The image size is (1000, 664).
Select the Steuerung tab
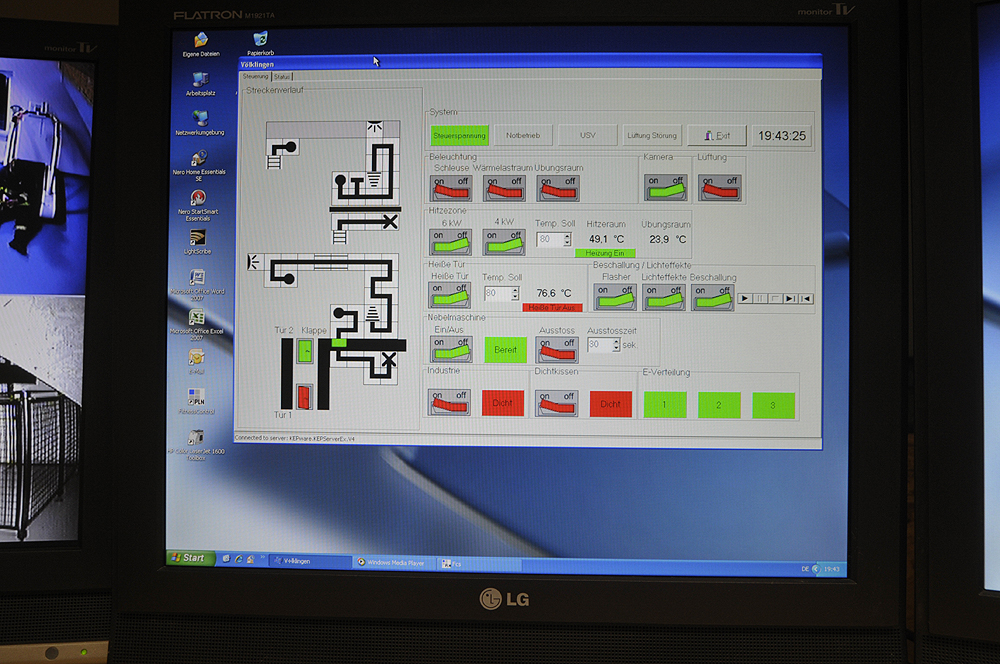(255, 76)
